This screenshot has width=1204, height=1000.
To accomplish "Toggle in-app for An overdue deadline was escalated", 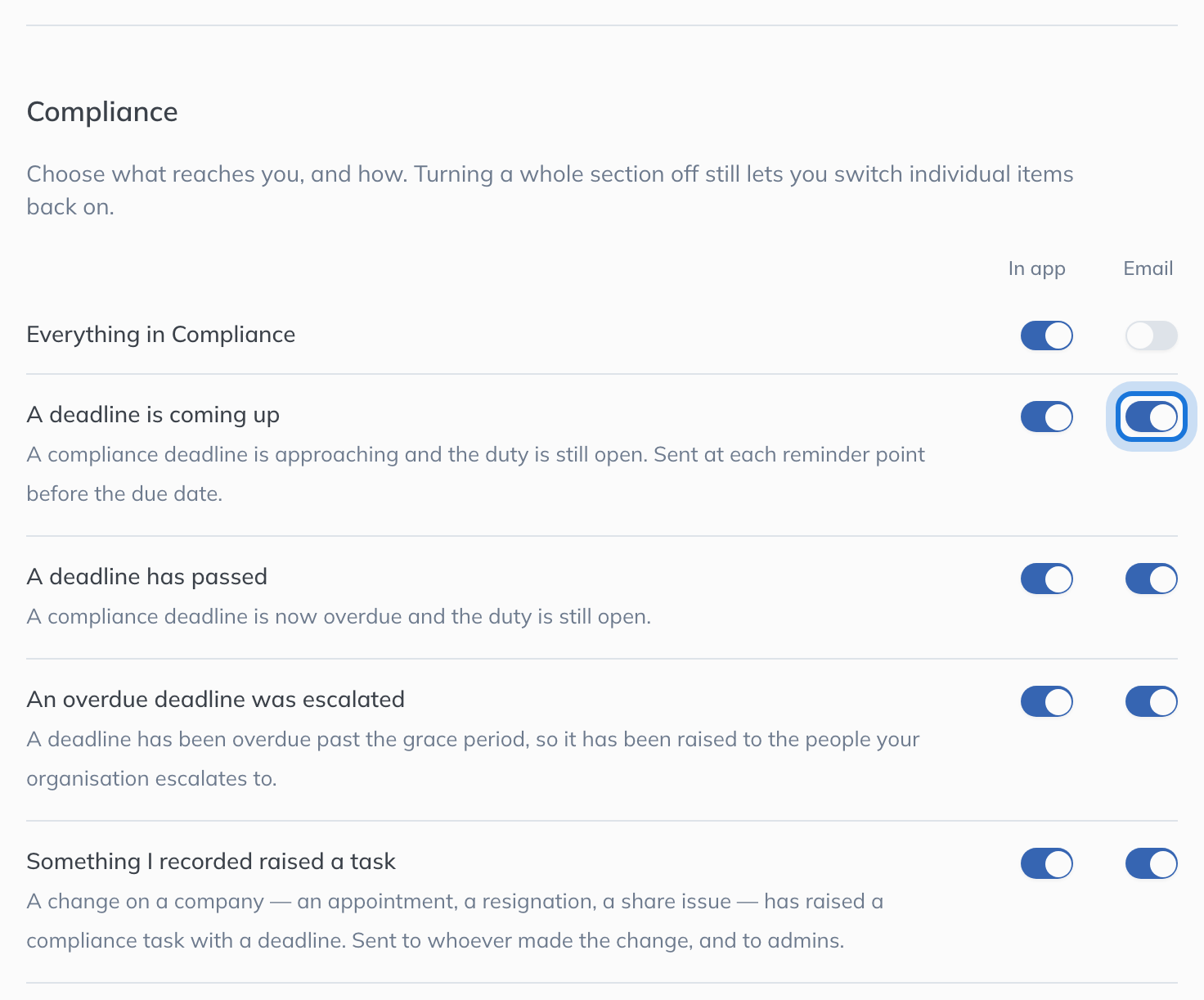I will (x=1046, y=701).
